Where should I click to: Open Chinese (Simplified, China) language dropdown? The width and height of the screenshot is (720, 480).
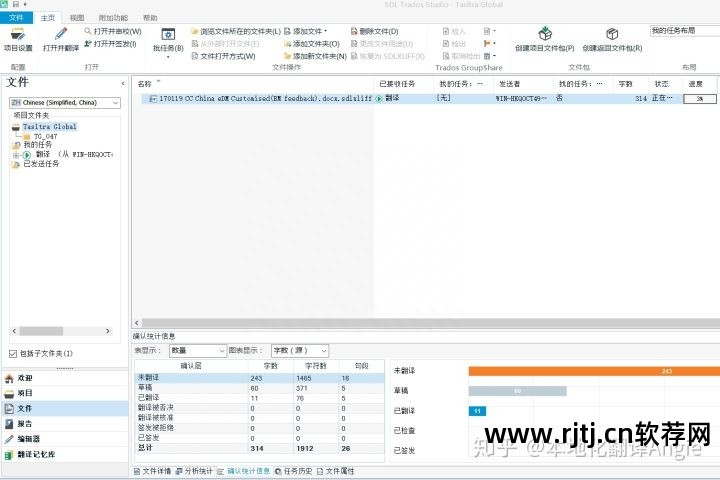coord(65,102)
